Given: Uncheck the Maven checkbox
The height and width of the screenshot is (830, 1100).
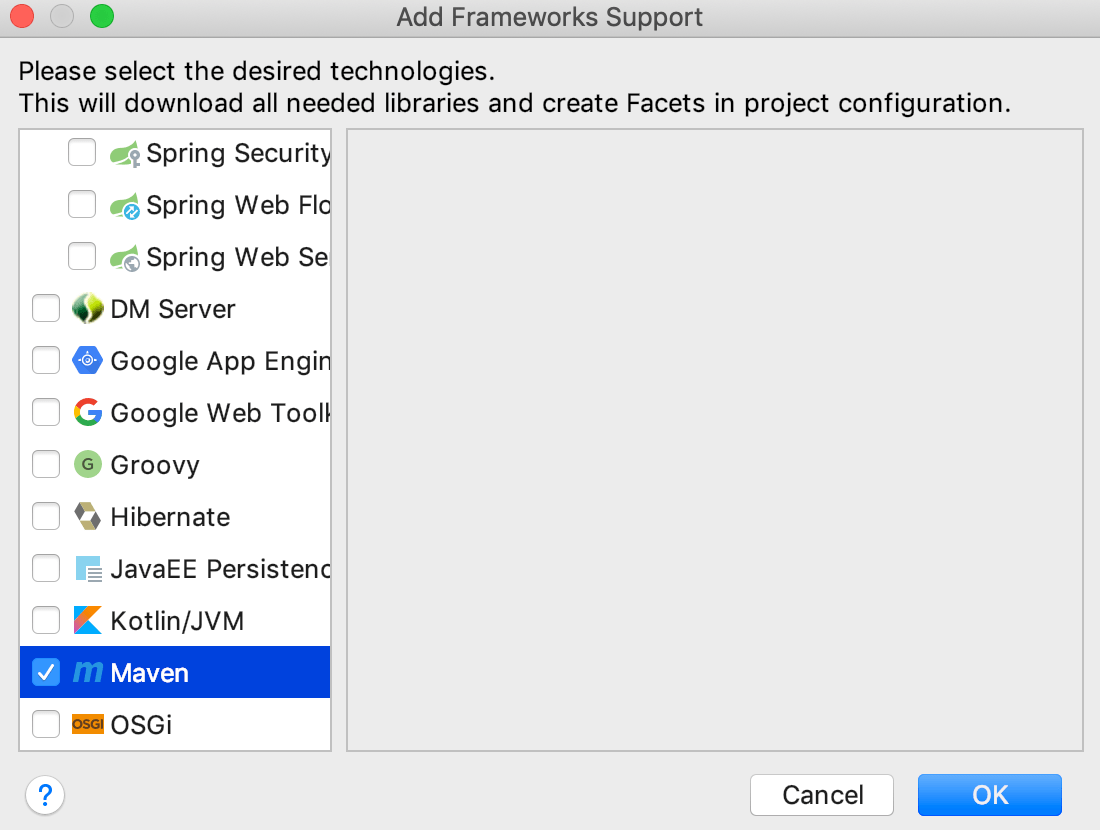Looking at the screenshot, I should click(x=45, y=672).
